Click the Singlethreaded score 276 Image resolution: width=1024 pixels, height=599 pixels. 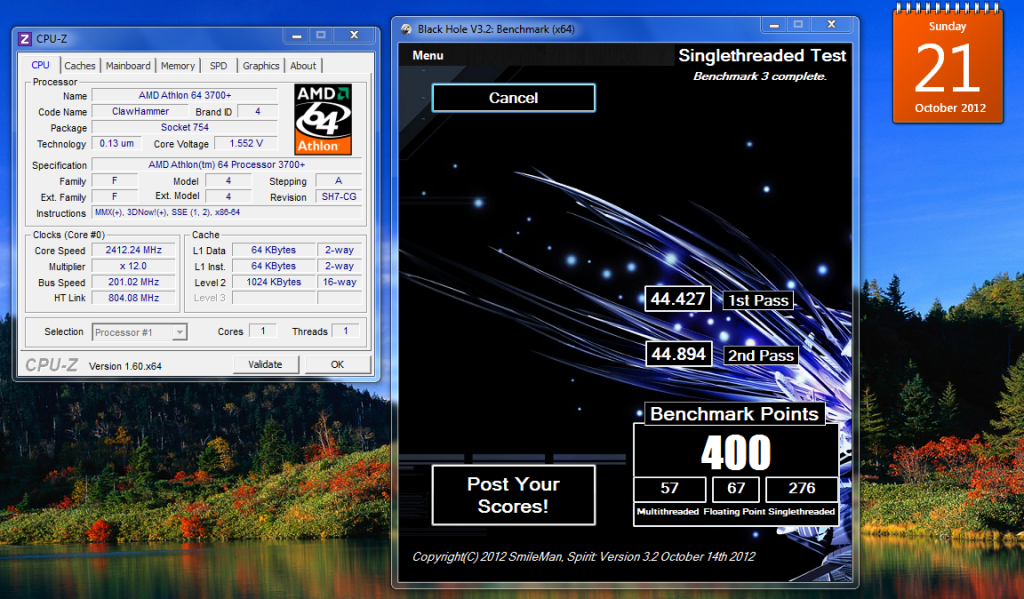click(801, 489)
